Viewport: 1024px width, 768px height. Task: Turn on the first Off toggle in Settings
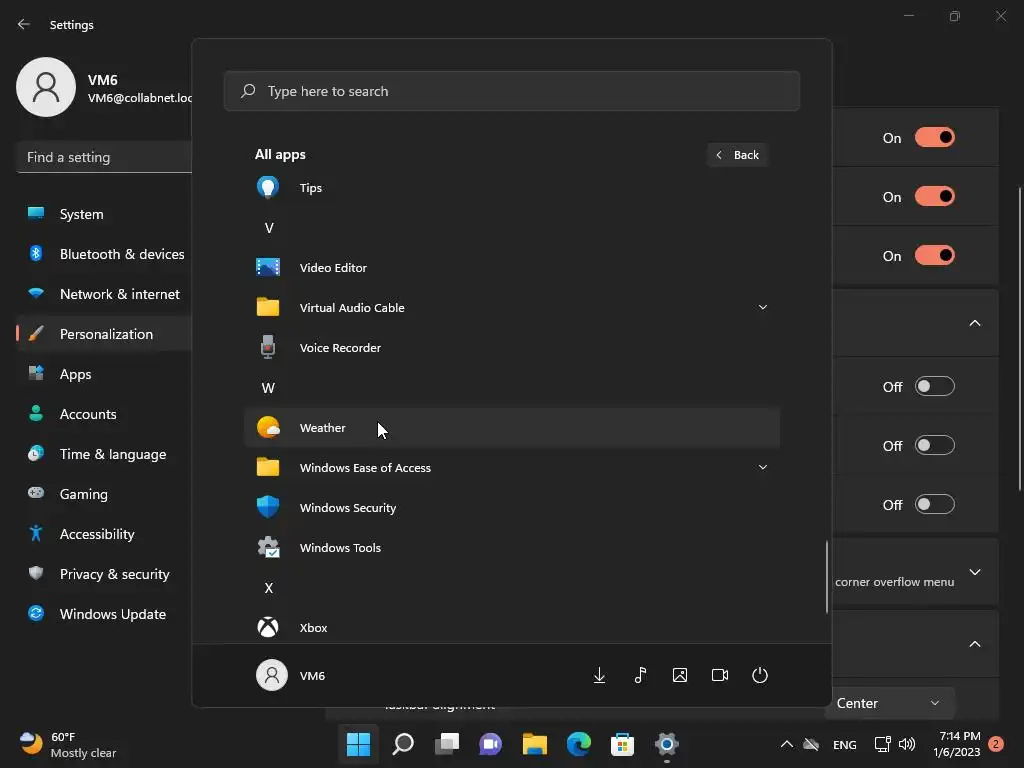(x=935, y=386)
